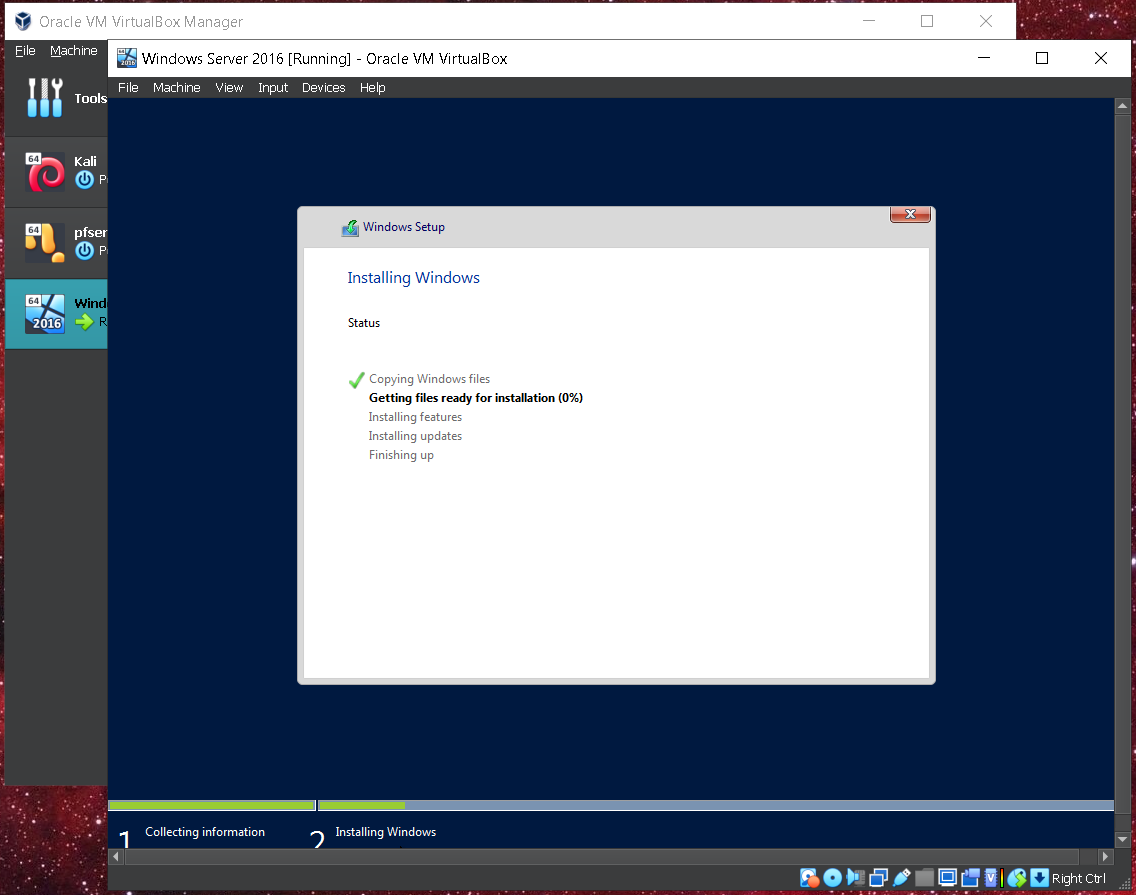Screen dimensions: 1136x895
Task: Open the Help menu
Action: coord(372,88)
